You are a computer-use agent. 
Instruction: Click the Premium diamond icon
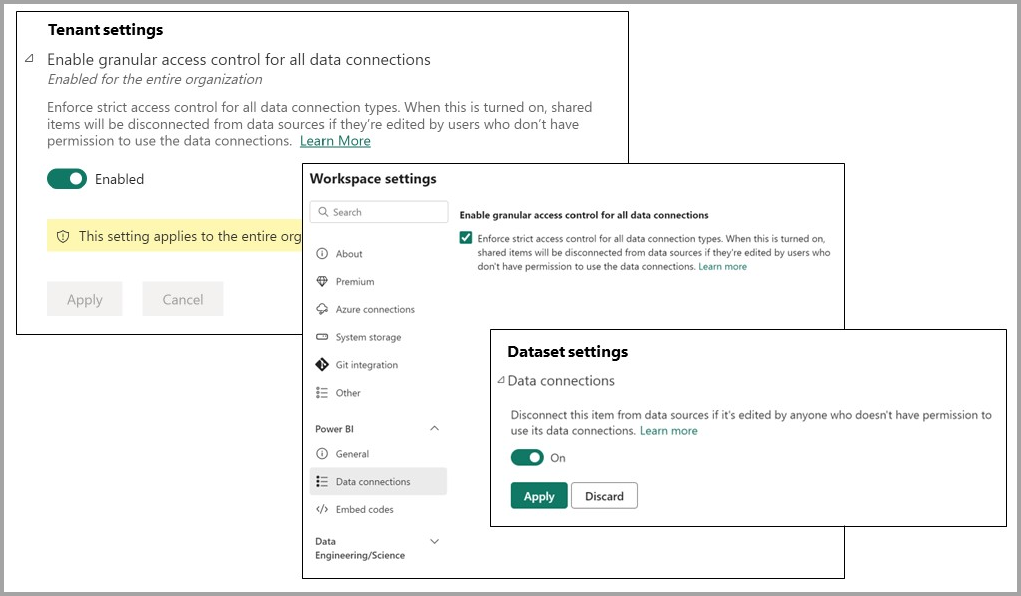(x=322, y=282)
